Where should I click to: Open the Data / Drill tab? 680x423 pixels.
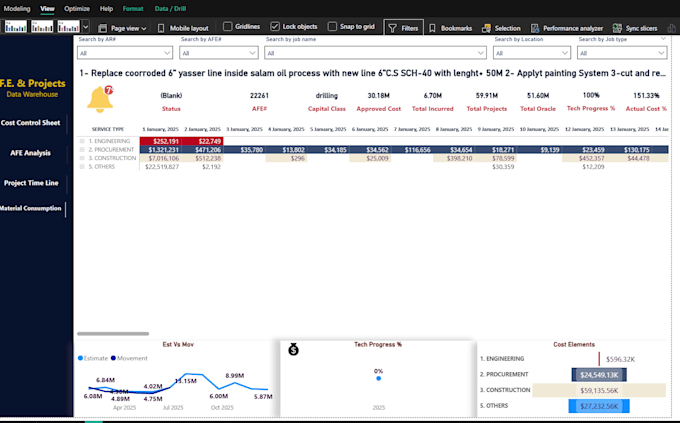point(170,9)
